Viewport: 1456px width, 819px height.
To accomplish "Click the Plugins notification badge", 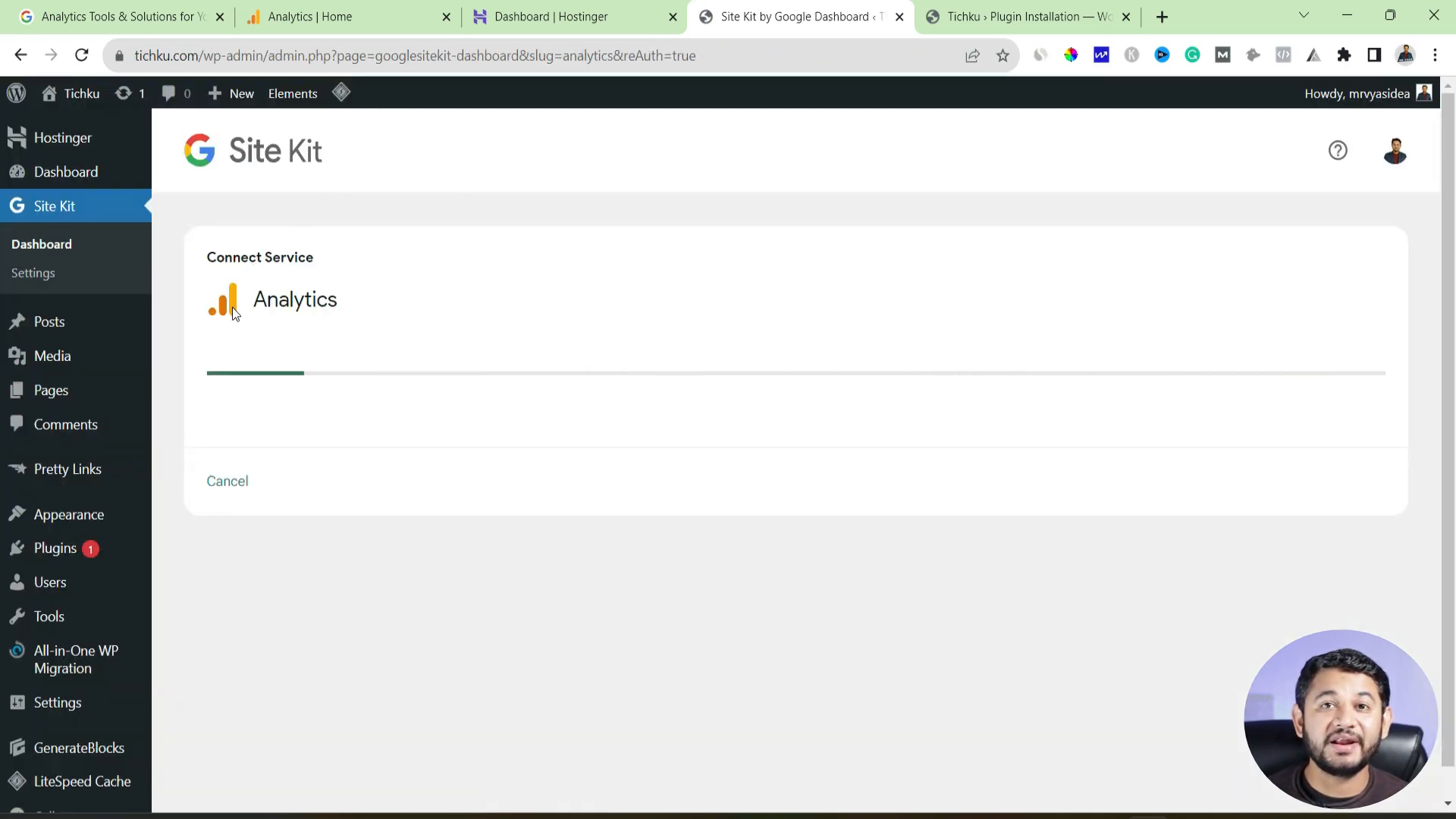I will pos(90,548).
